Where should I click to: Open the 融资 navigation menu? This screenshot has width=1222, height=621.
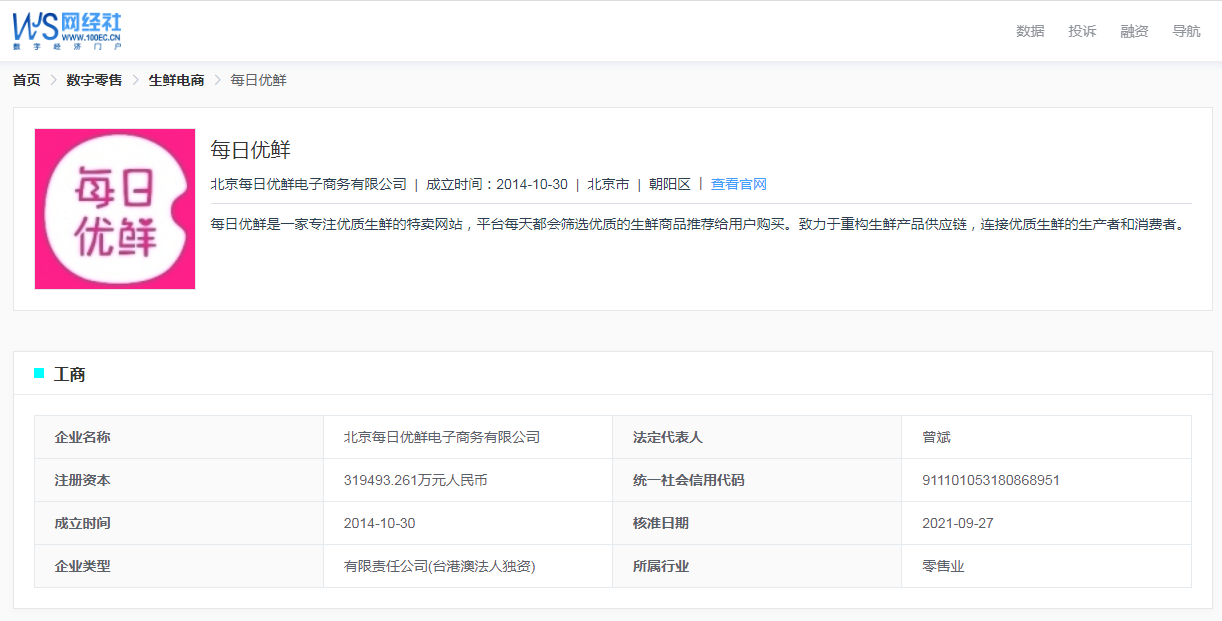1134,31
